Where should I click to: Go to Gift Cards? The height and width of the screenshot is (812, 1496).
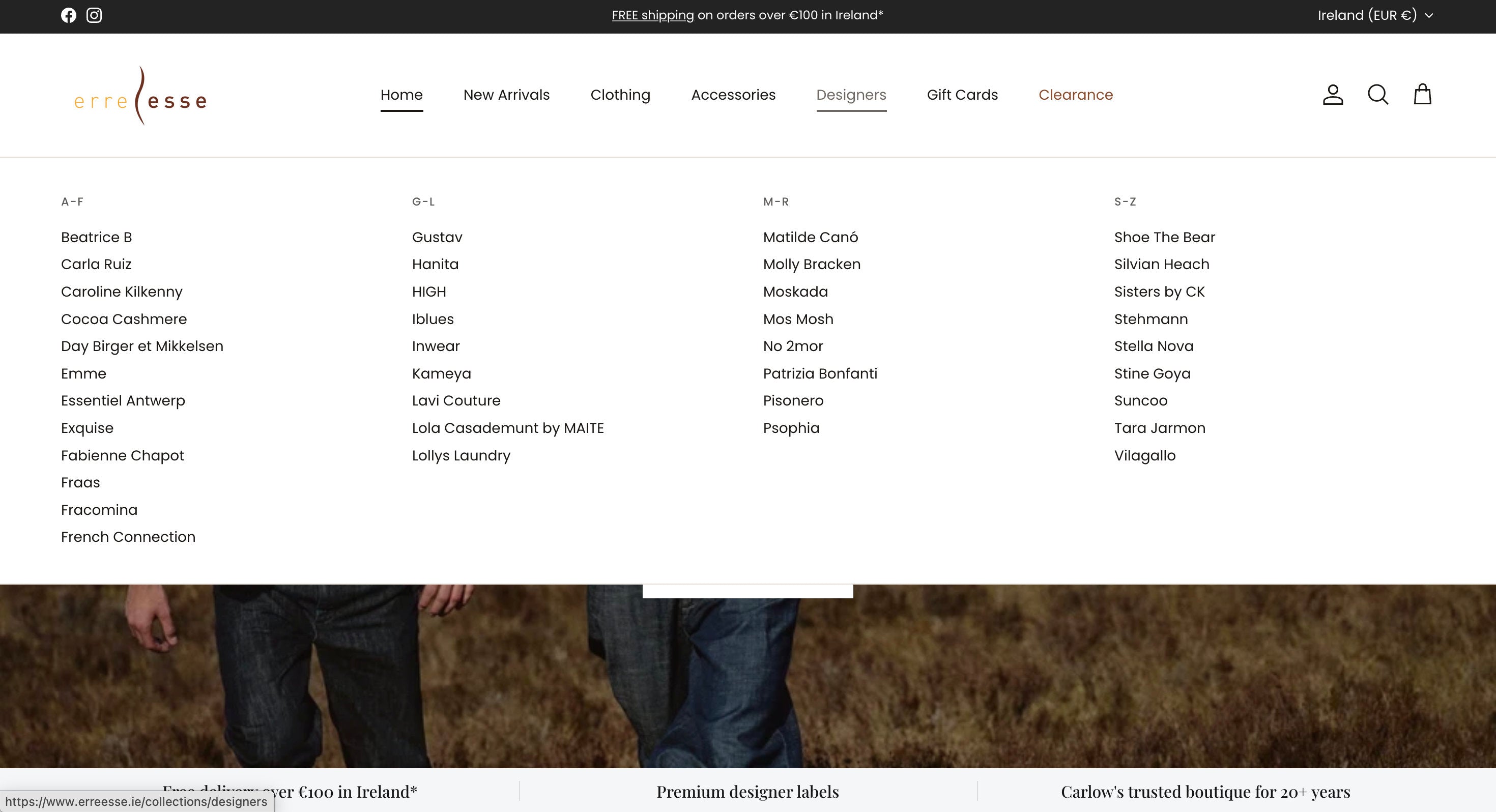coord(962,95)
